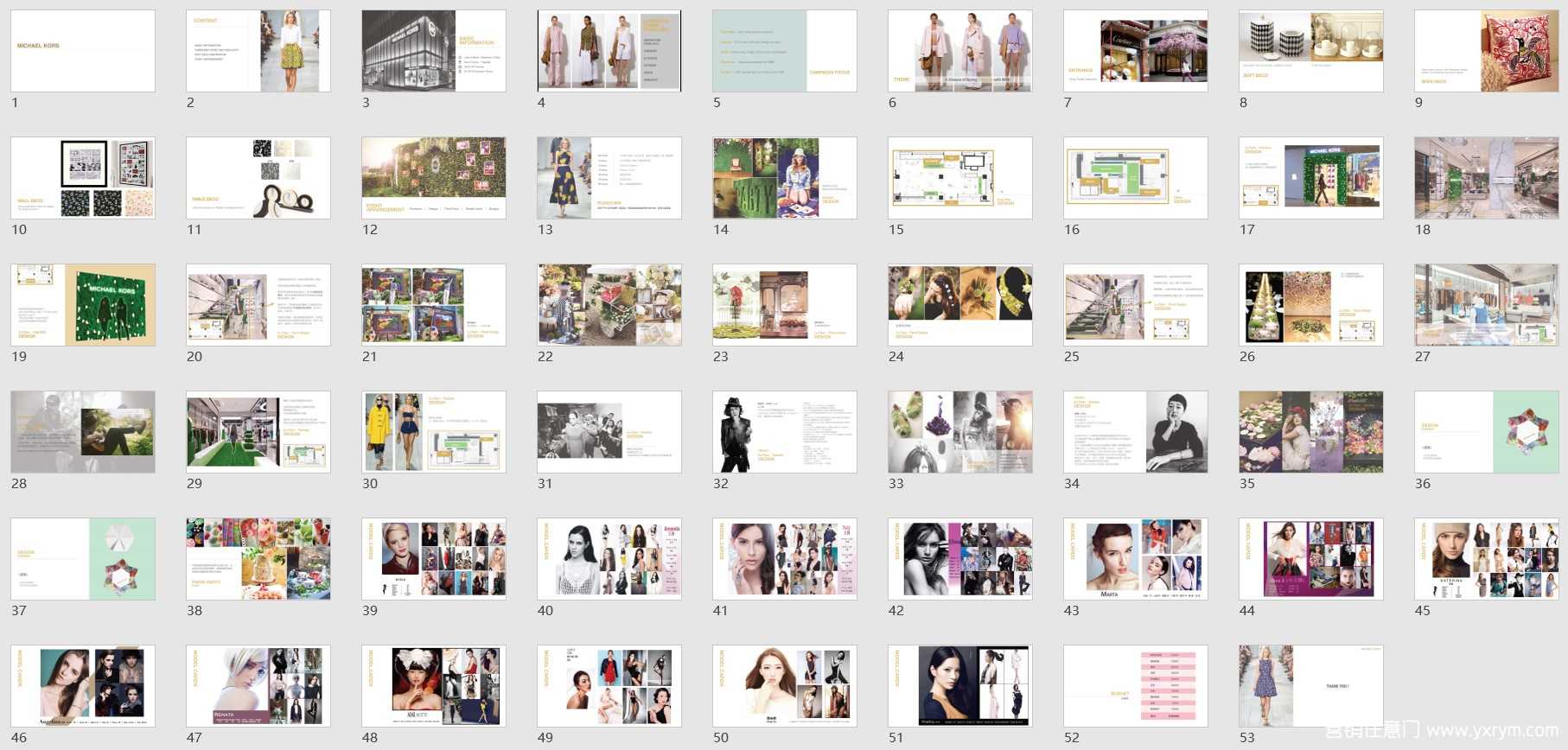
Task: Select slide 25 escalator plan thumbnail
Action: tap(1136, 305)
